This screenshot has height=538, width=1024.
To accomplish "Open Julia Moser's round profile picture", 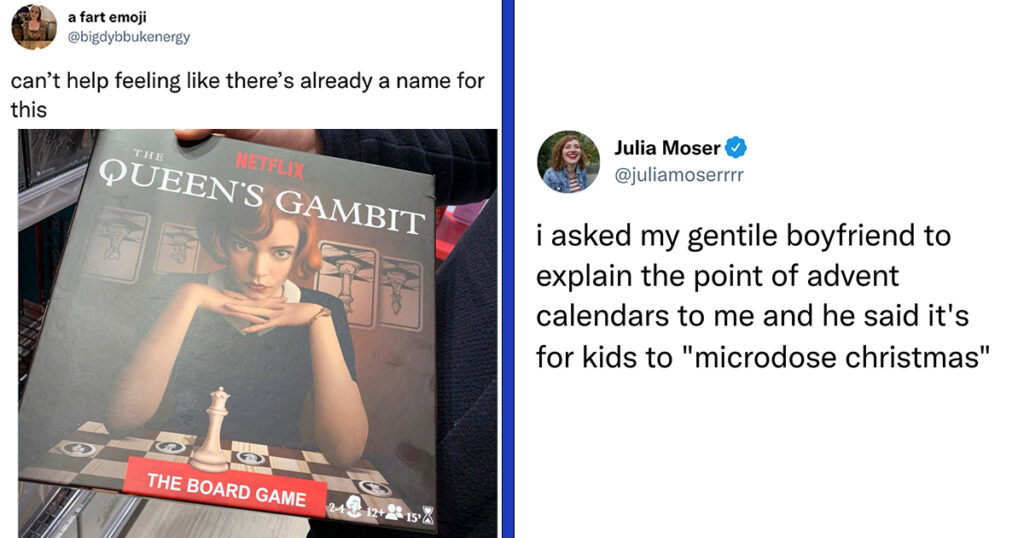I will click(568, 161).
